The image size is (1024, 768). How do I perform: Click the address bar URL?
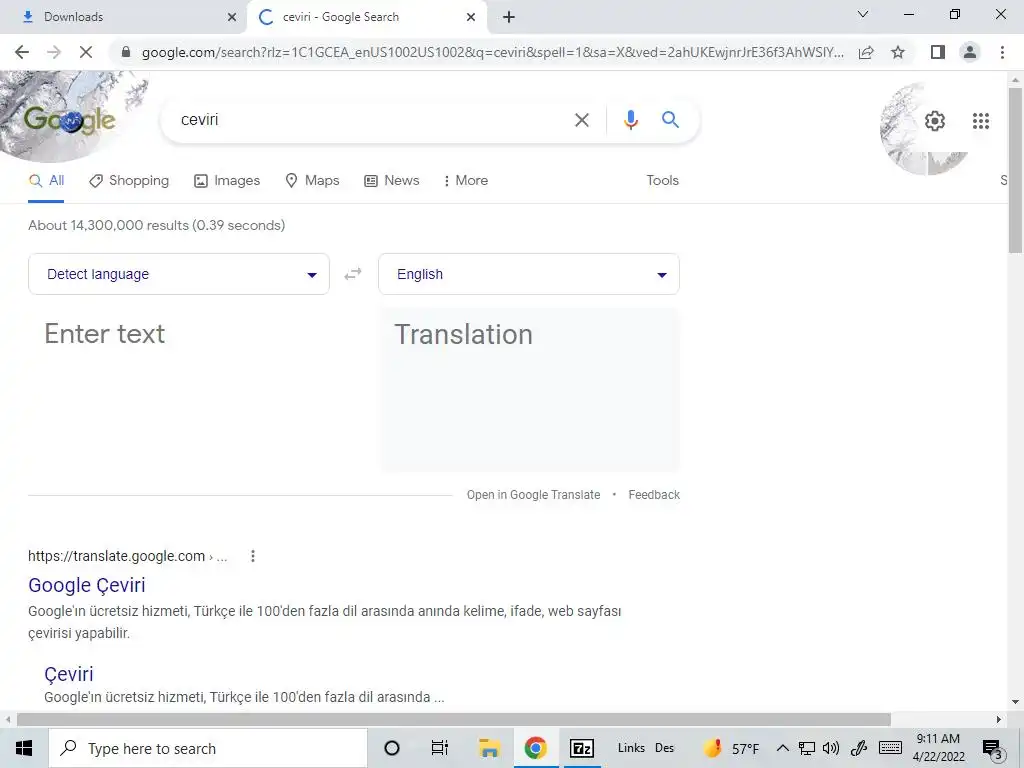click(492, 52)
